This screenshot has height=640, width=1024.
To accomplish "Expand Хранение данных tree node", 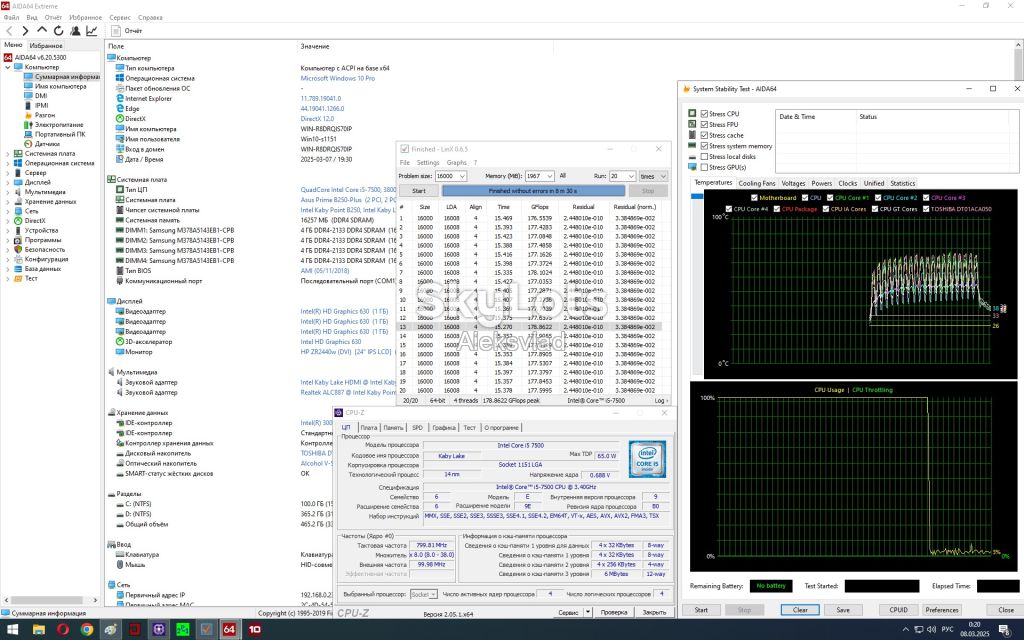I will click(x=8, y=202).
